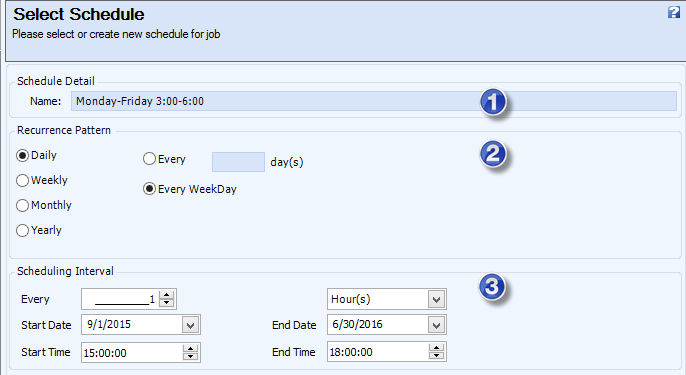Expand the Hour(s) interval unit dropdown
The image size is (686, 375).
(436, 300)
